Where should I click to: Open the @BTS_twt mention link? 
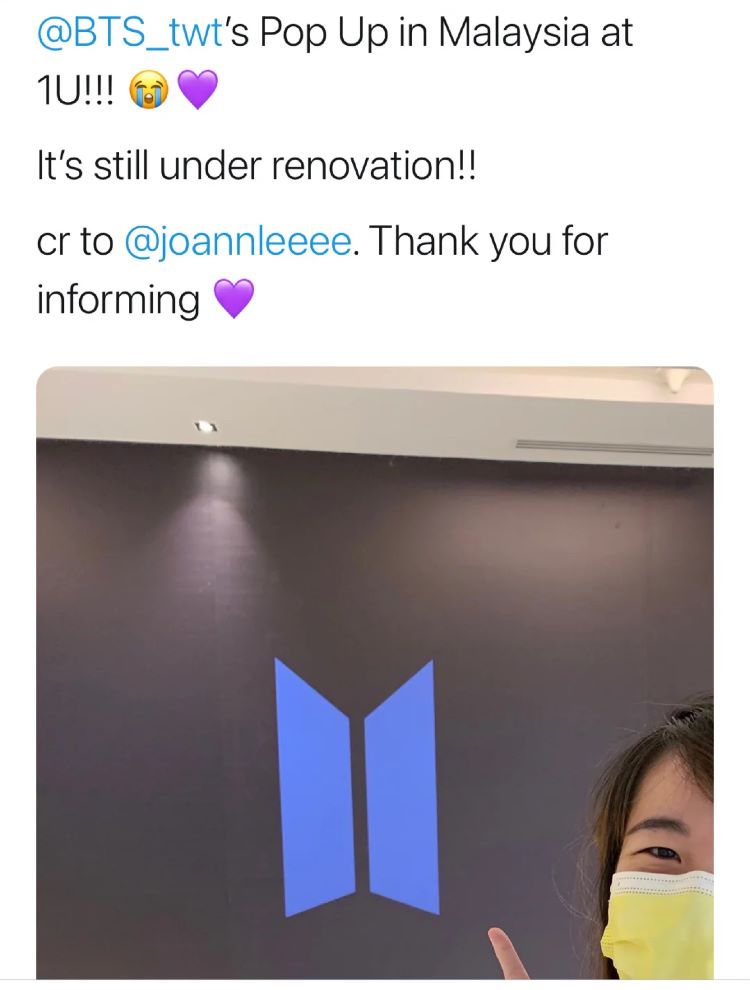pos(129,33)
